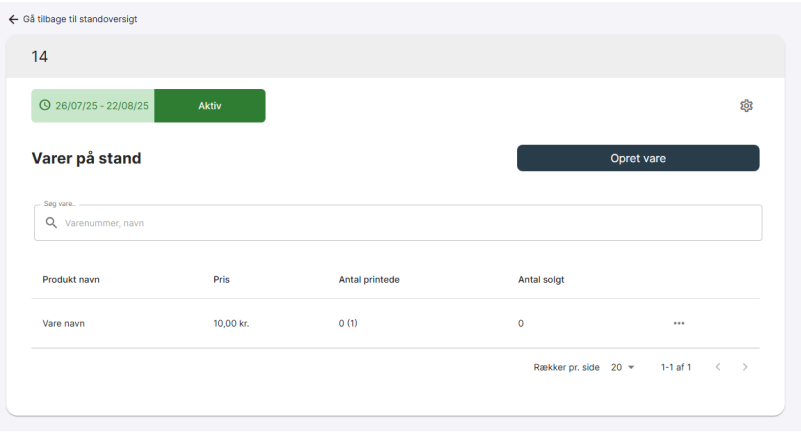Go to previous page chevron
The height and width of the screenshot is (433, 801).
coord(717,368)
